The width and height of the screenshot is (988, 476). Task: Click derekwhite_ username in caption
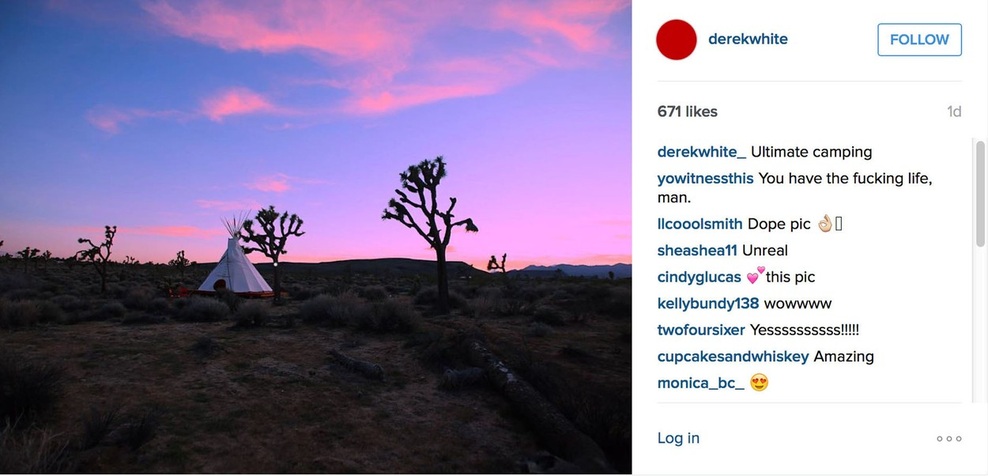point(702,152)
